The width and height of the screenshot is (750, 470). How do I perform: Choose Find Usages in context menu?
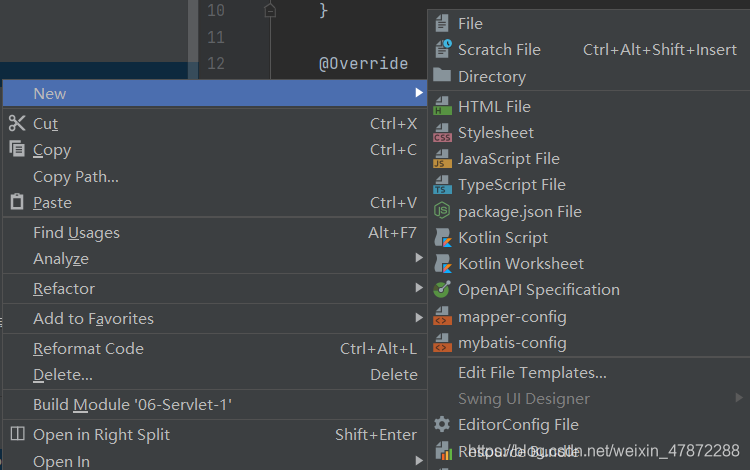(x=215, y=233)
